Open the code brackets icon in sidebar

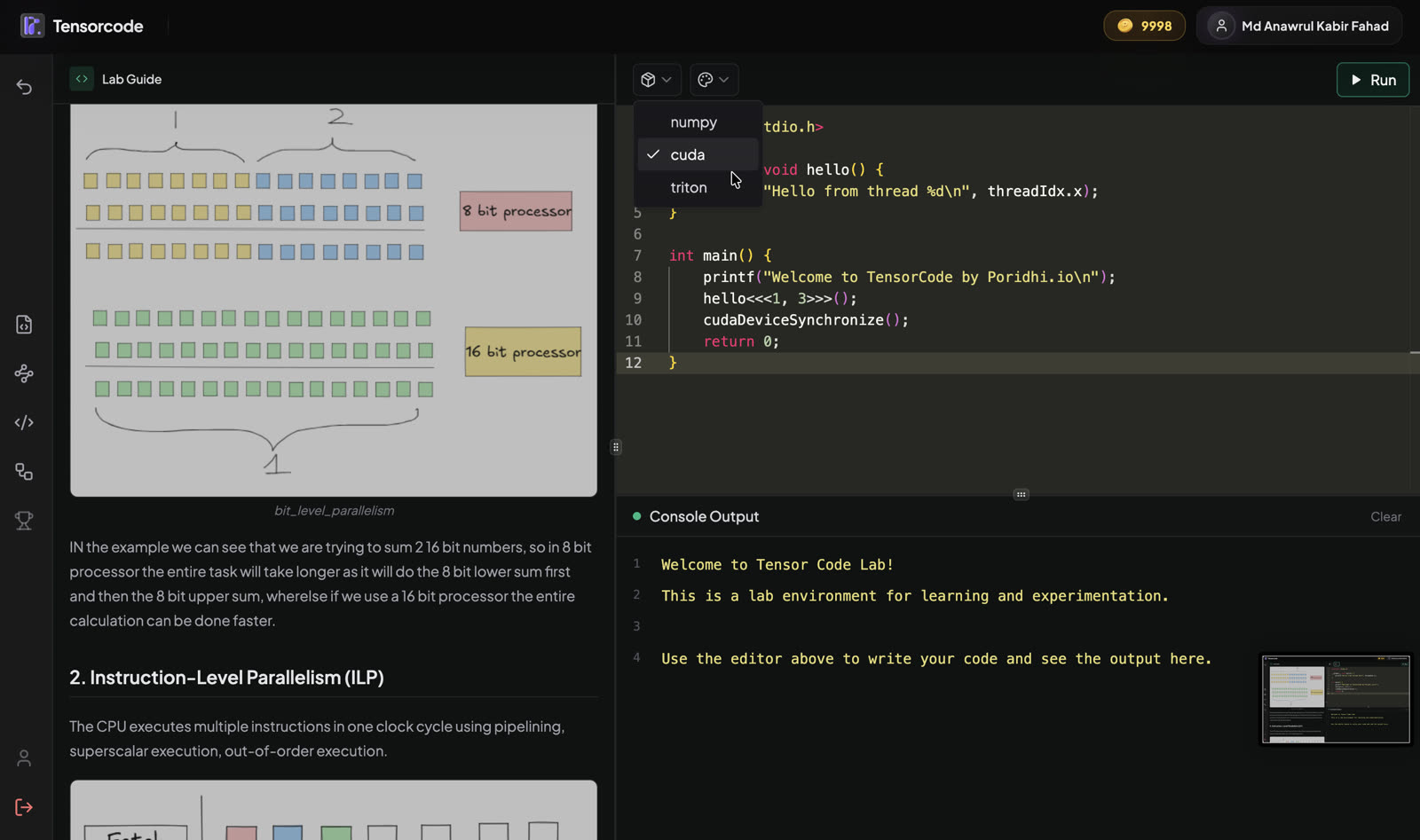click(24, 422)
